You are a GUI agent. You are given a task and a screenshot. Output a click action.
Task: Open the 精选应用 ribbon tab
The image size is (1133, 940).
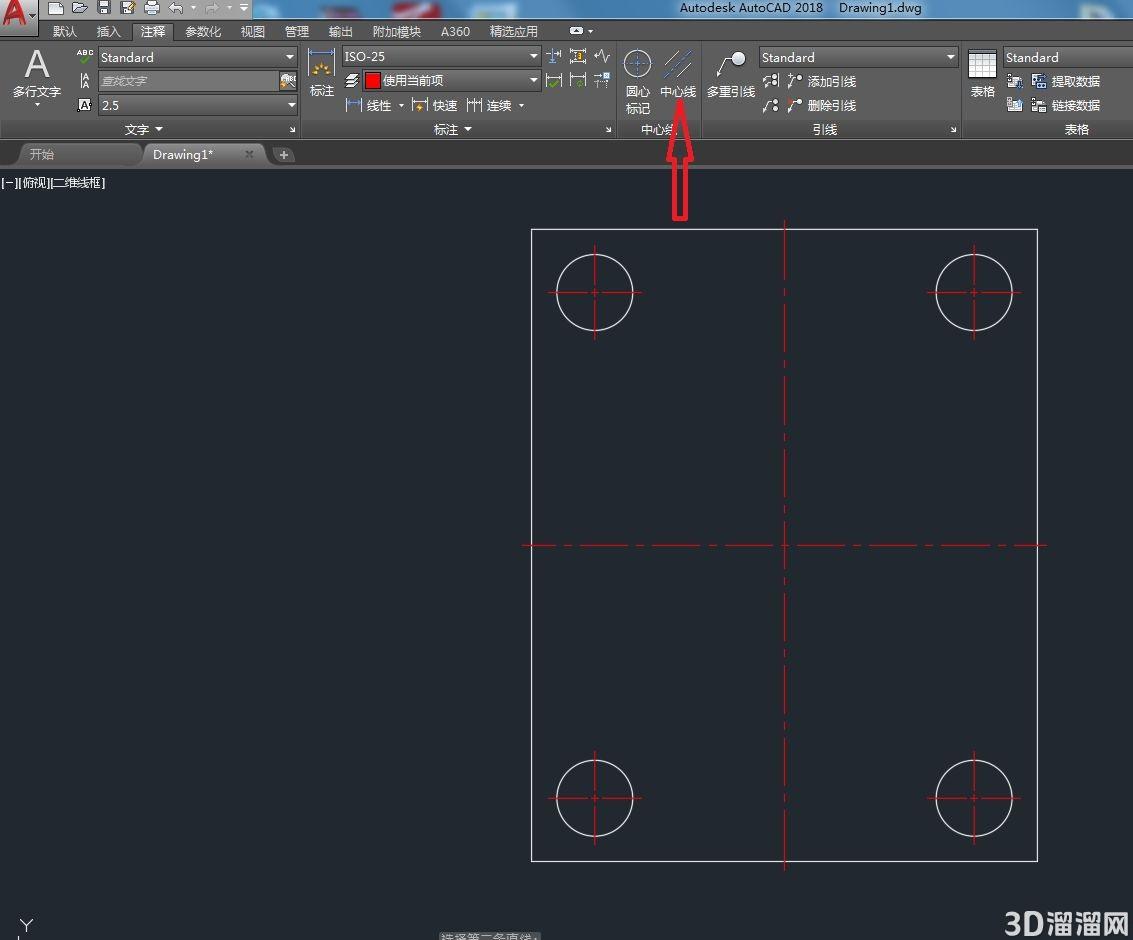point(514,31)
